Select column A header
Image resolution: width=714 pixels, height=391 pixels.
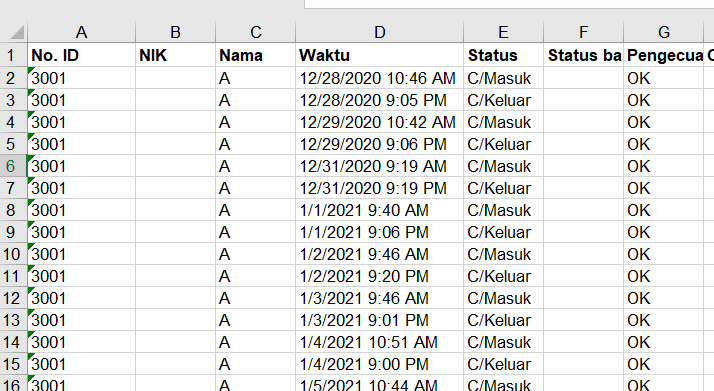coord(82,32)
